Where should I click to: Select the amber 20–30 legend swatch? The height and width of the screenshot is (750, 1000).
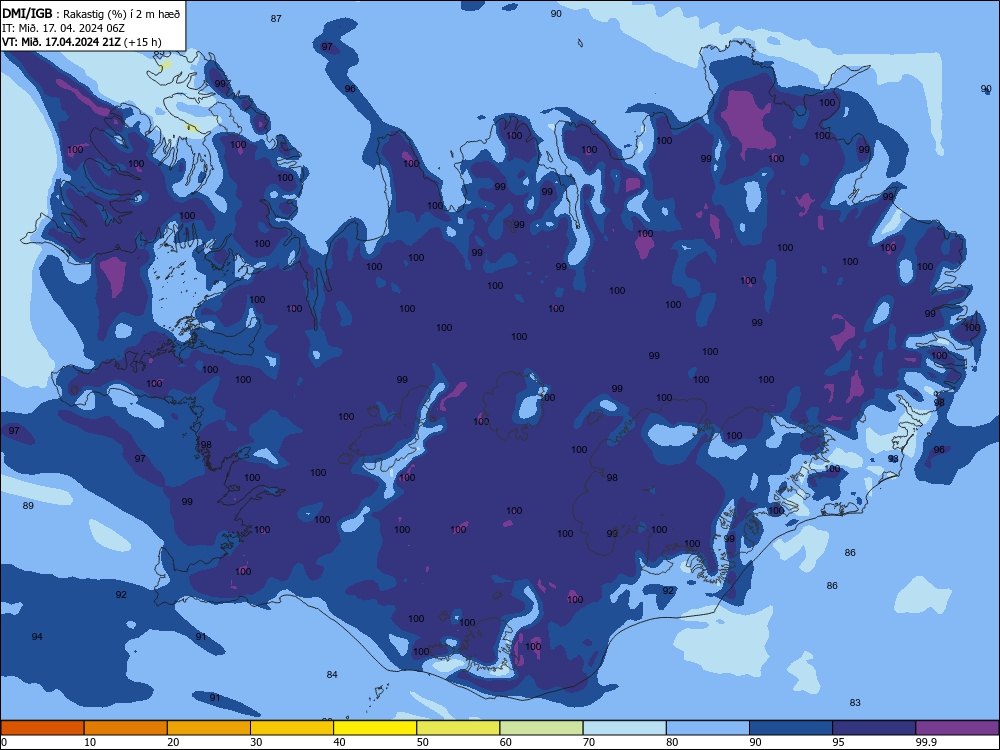pyautogui.click(x=209, y=728)
